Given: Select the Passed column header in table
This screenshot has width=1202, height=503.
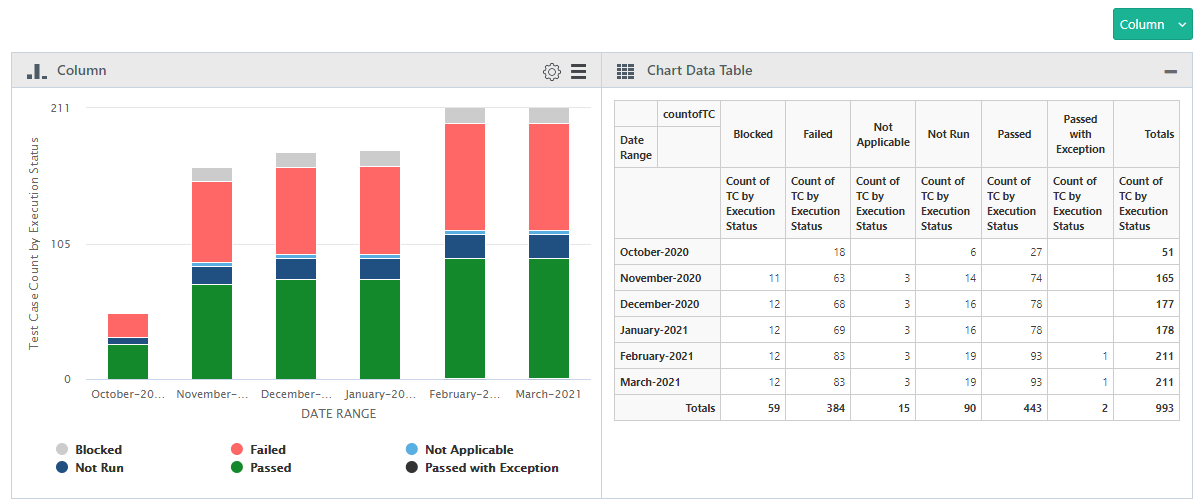Looking at the screenshot, I should (x=1014, y=134).
